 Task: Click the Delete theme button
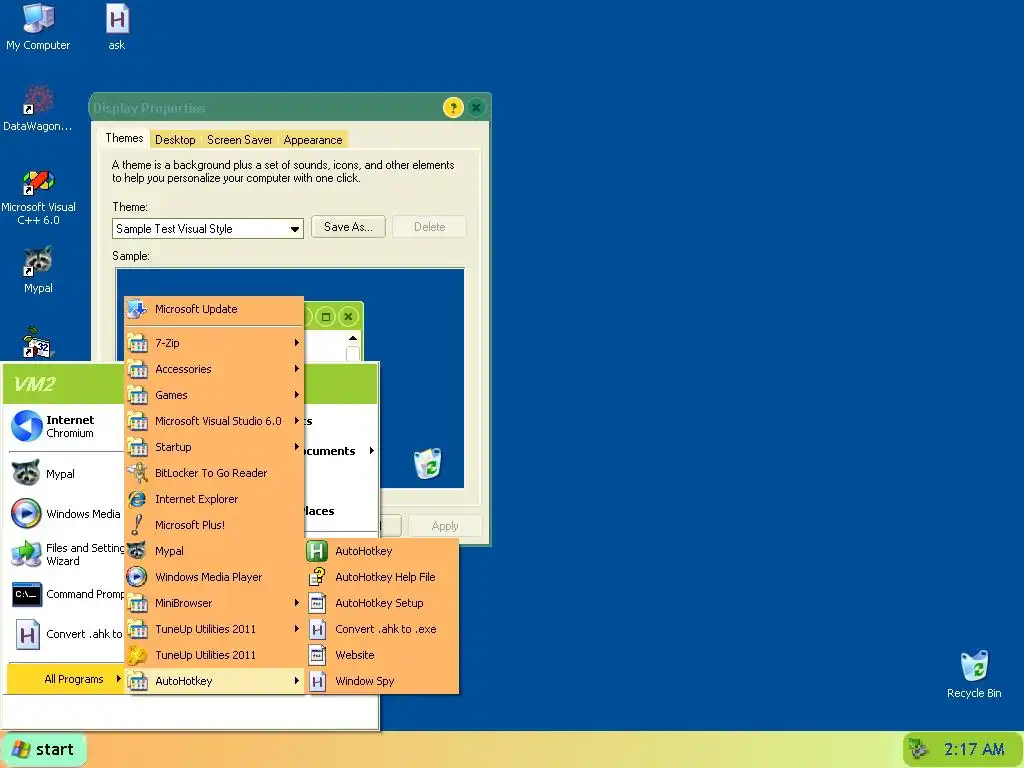click(x=429, y=227)
